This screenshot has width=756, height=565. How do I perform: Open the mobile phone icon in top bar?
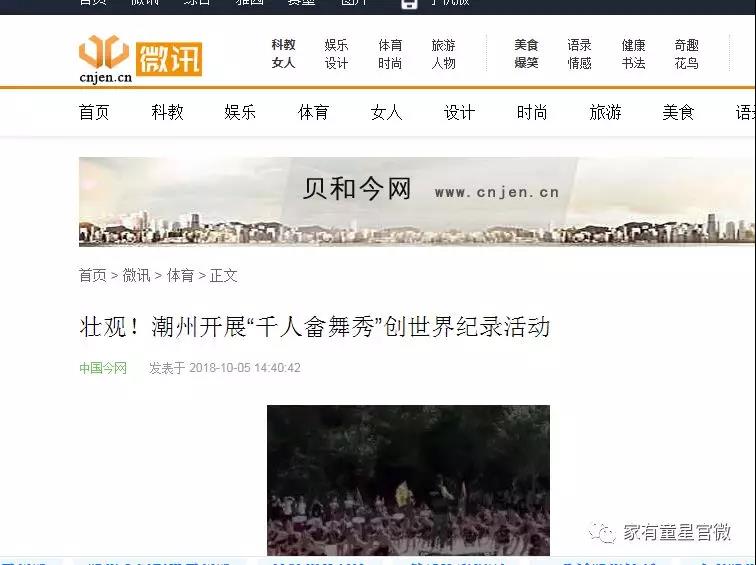click(x=409, y=4)
